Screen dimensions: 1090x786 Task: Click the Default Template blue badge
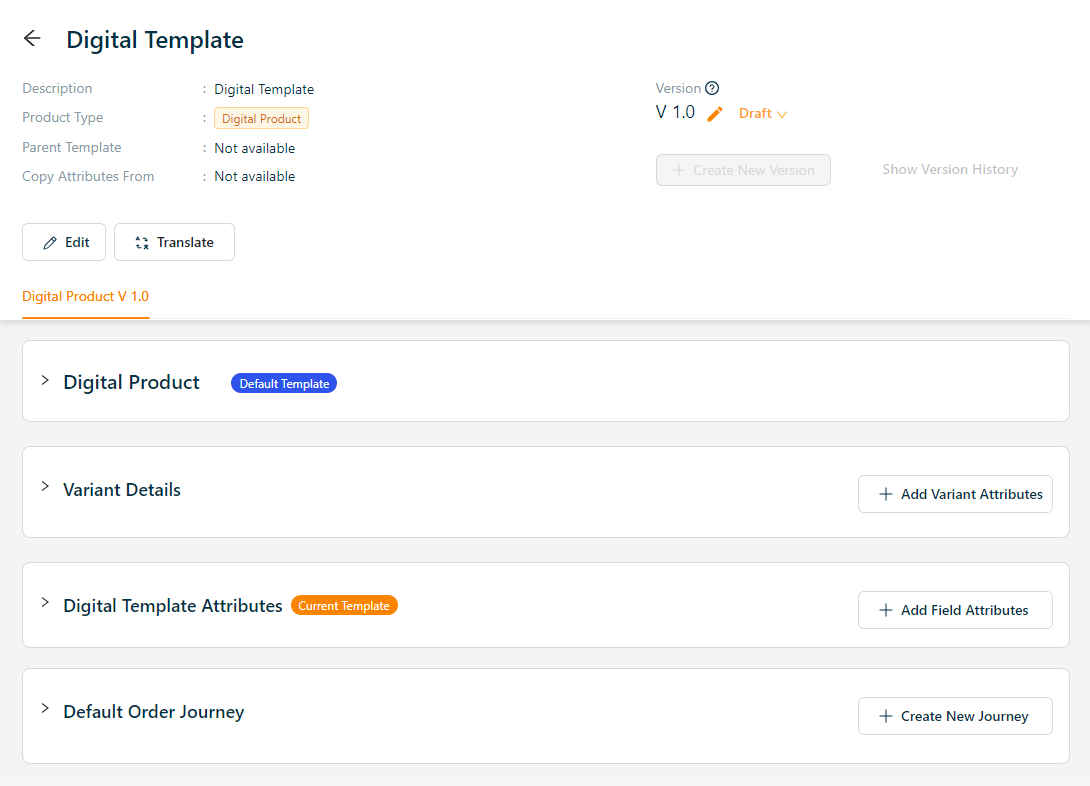point(284,383)
